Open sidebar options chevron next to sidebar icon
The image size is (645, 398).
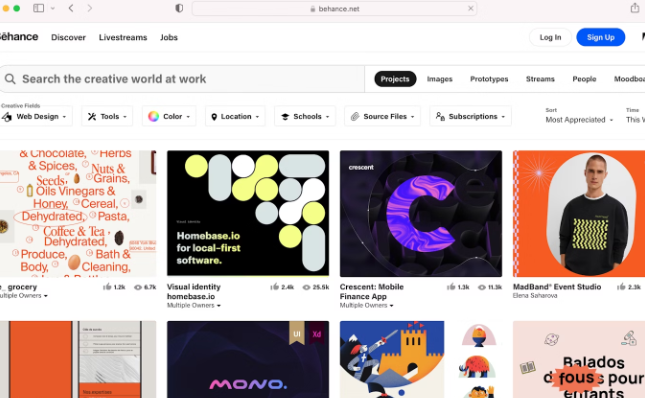tap(53, 8)
